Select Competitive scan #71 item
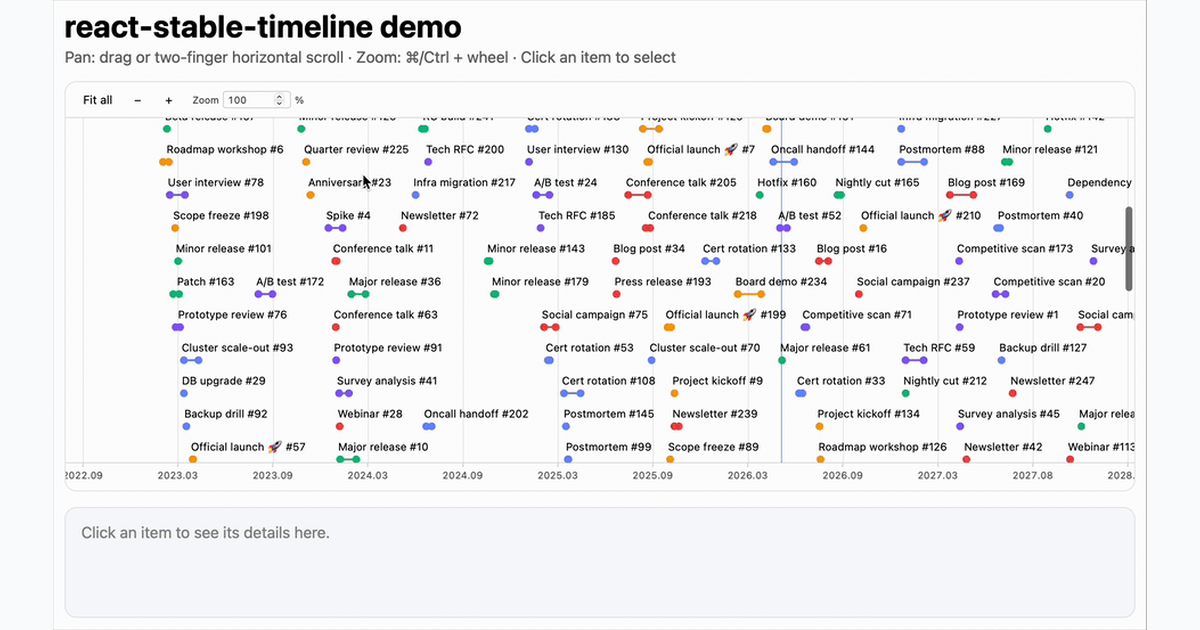 pyautogui.click(x=857, y=314)
